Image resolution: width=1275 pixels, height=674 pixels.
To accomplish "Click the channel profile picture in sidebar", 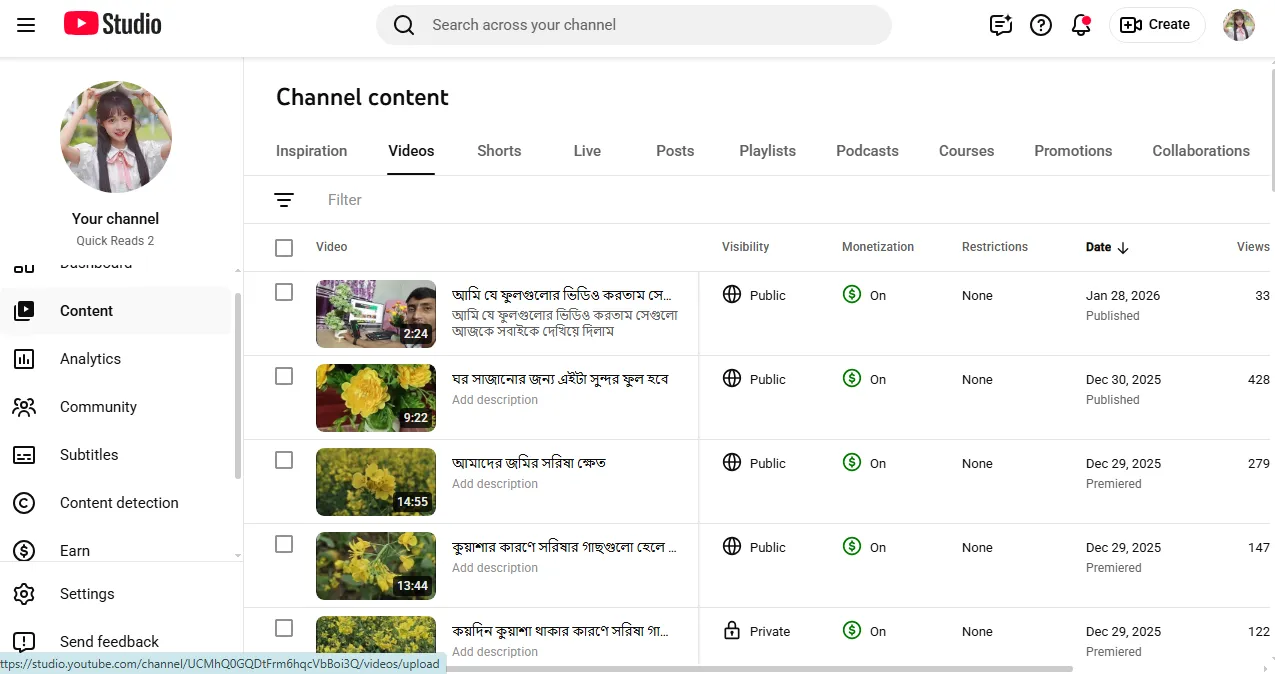I will click(116, 137).
